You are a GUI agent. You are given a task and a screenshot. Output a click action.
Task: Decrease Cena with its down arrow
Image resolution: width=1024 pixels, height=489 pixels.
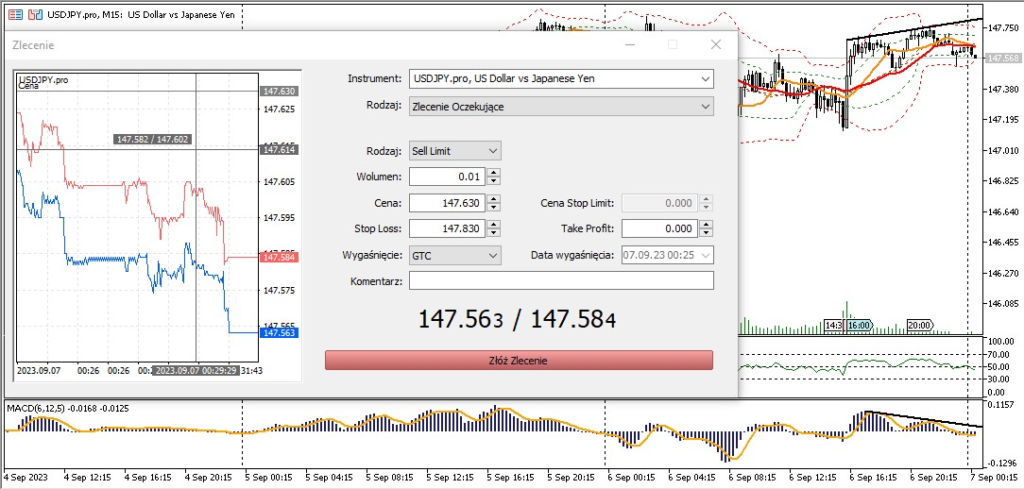[493, 207]
